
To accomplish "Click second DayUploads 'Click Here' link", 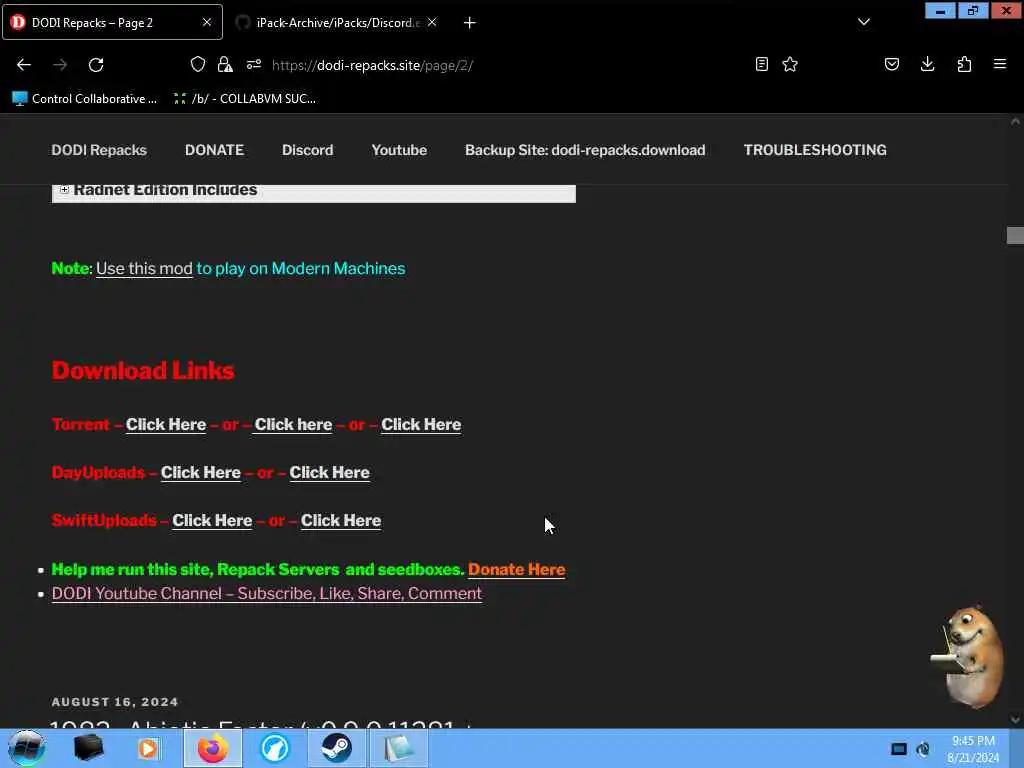I will click(x=329, y=472).
